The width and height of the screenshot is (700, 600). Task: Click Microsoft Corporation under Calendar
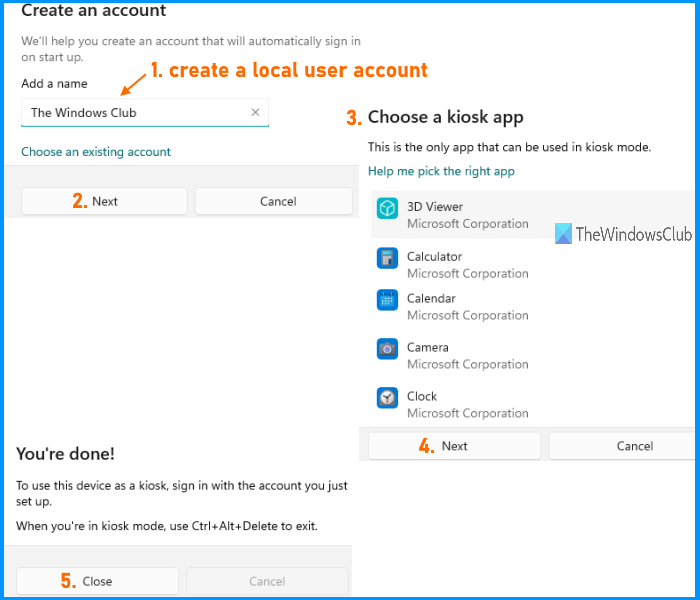[x=468, y=315]
